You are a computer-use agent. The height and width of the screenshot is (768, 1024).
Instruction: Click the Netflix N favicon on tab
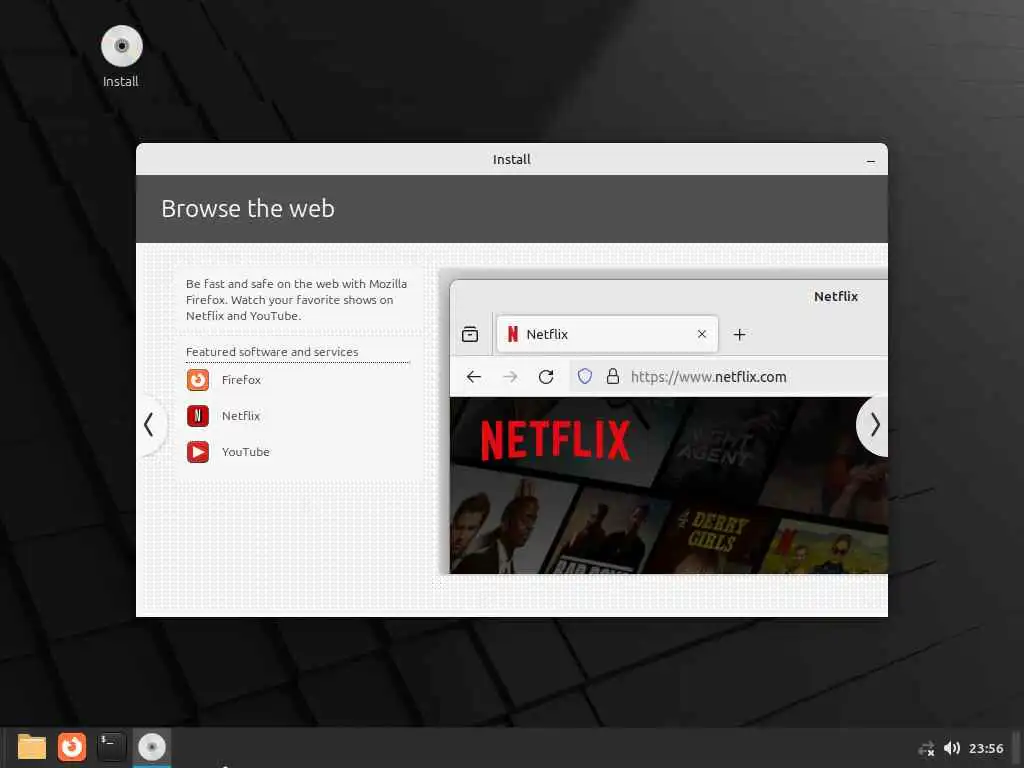(513, 334)
